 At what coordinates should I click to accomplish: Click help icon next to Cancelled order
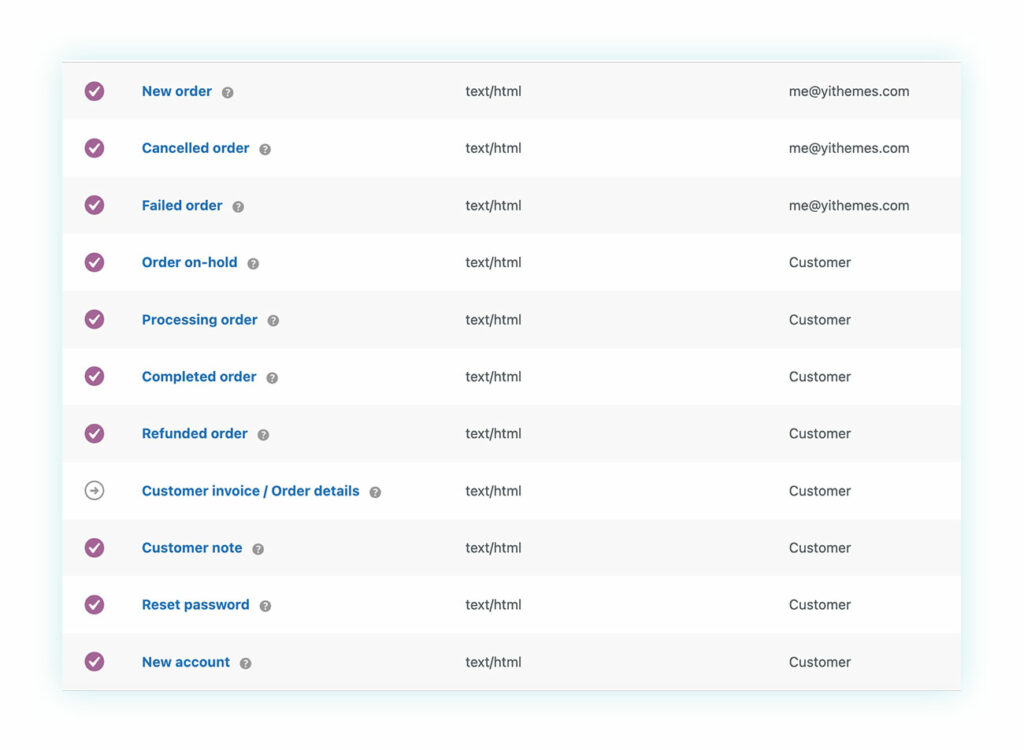265,149
